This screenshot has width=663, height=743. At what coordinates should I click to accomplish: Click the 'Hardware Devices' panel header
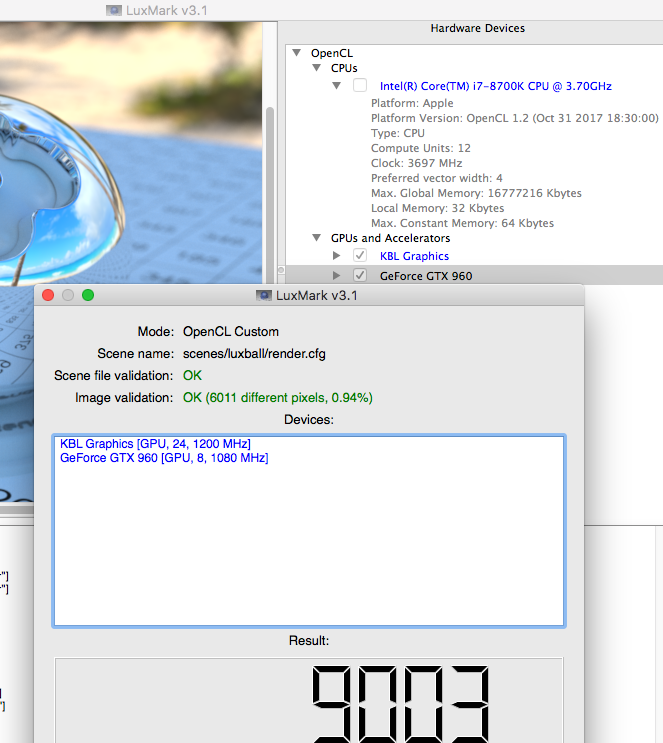coord(478,28)
